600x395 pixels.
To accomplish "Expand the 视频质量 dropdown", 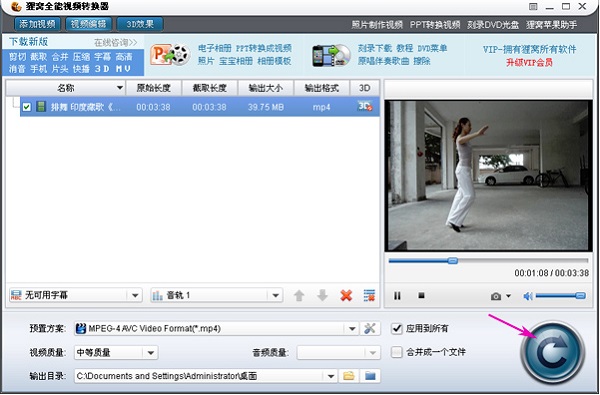I will (x=150, y=353).
